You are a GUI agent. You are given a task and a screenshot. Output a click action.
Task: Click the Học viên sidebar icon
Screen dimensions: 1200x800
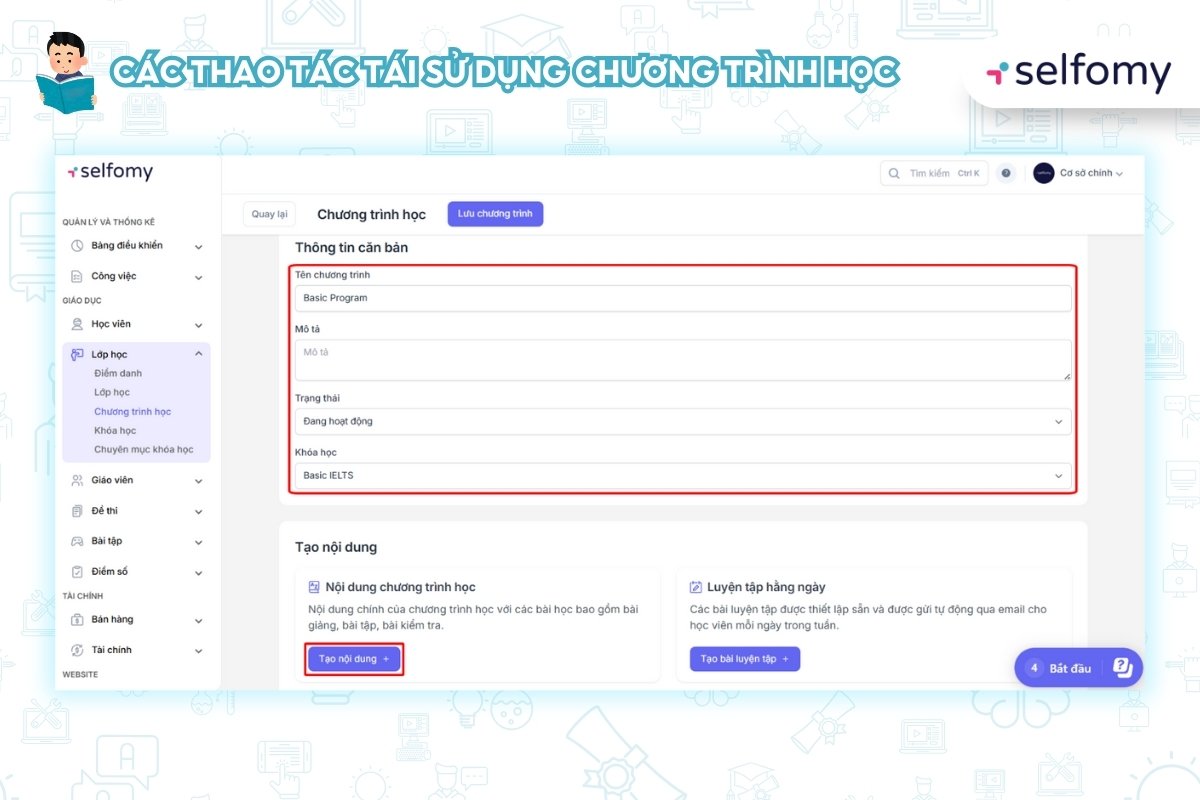pyautogui.click(x=78, y=324)
